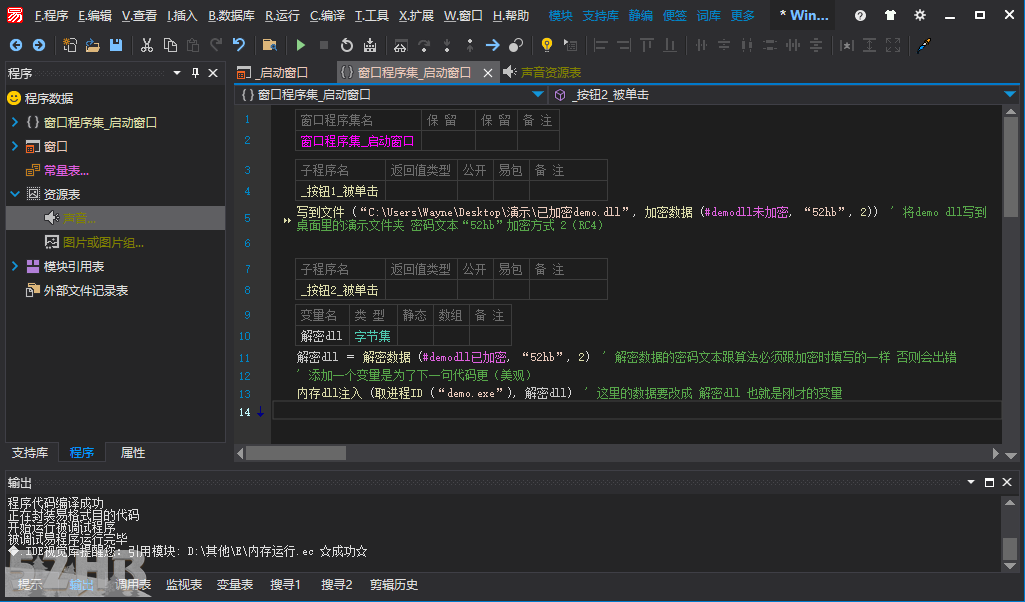Expand the 窗口 tree node

pyautogui.click(x=14, y=146)
